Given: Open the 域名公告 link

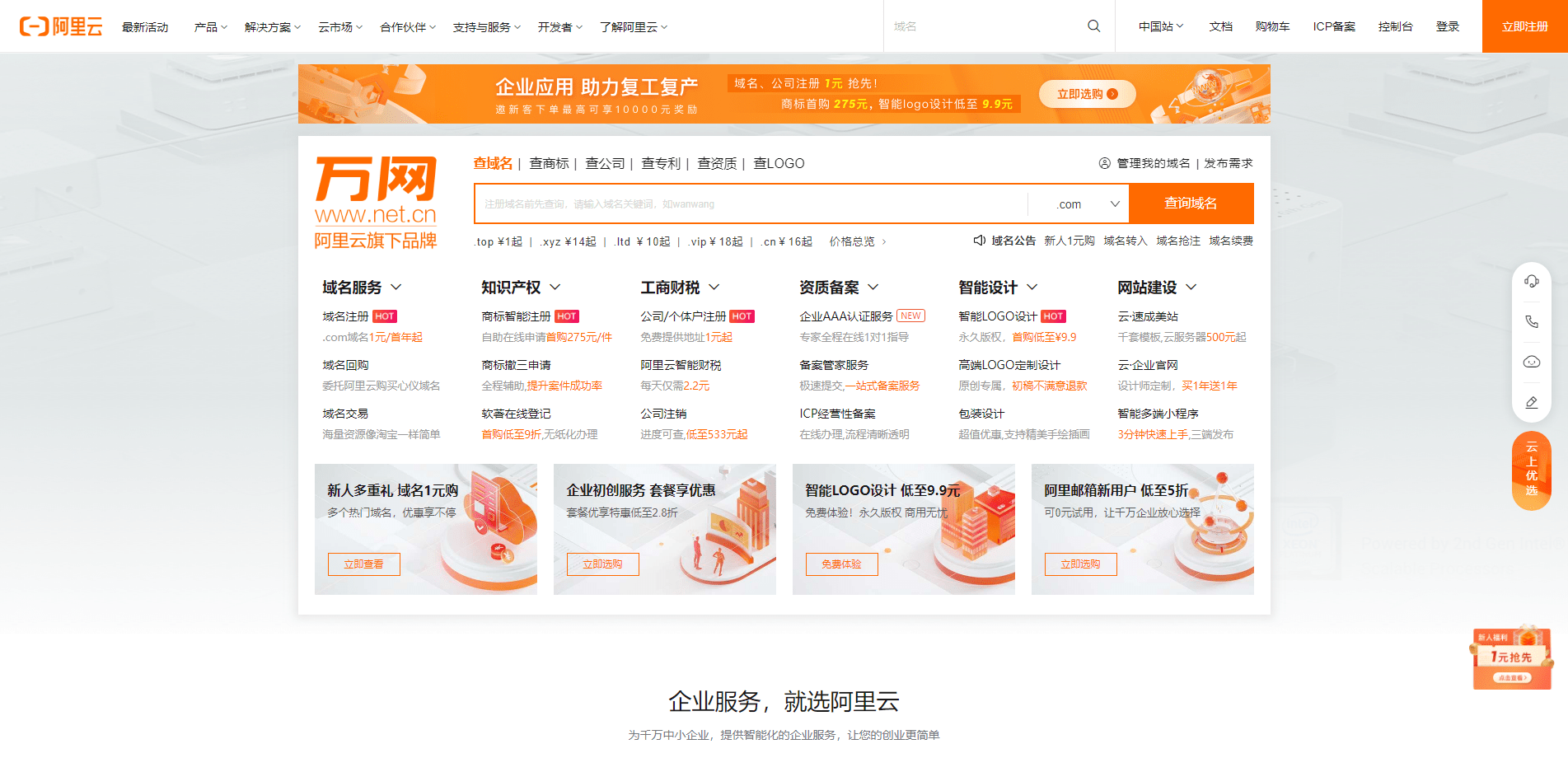Looking at the screenshot, I should point(1013,241).
